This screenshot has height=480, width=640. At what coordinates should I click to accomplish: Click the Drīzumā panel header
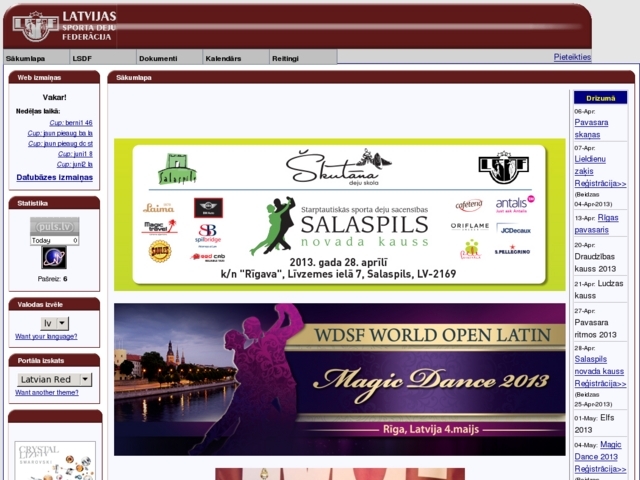coord(600,98)
